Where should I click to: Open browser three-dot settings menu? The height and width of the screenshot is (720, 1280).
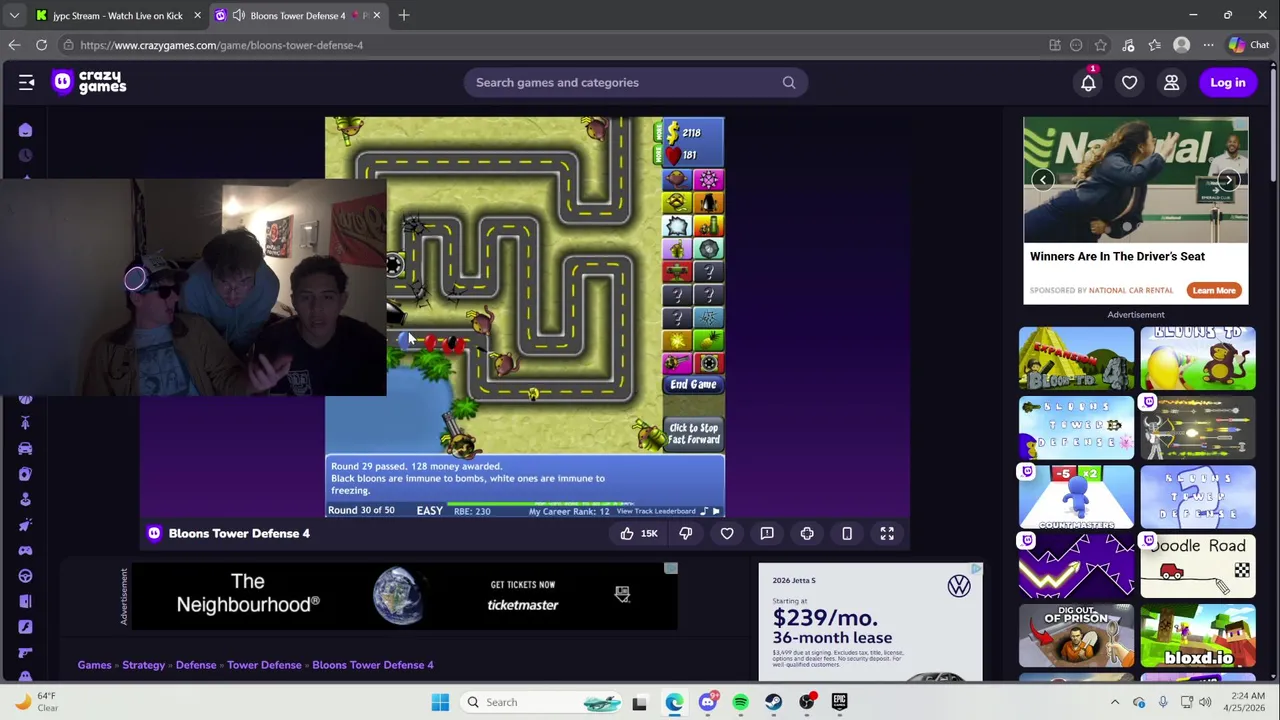click(1208, 45)
